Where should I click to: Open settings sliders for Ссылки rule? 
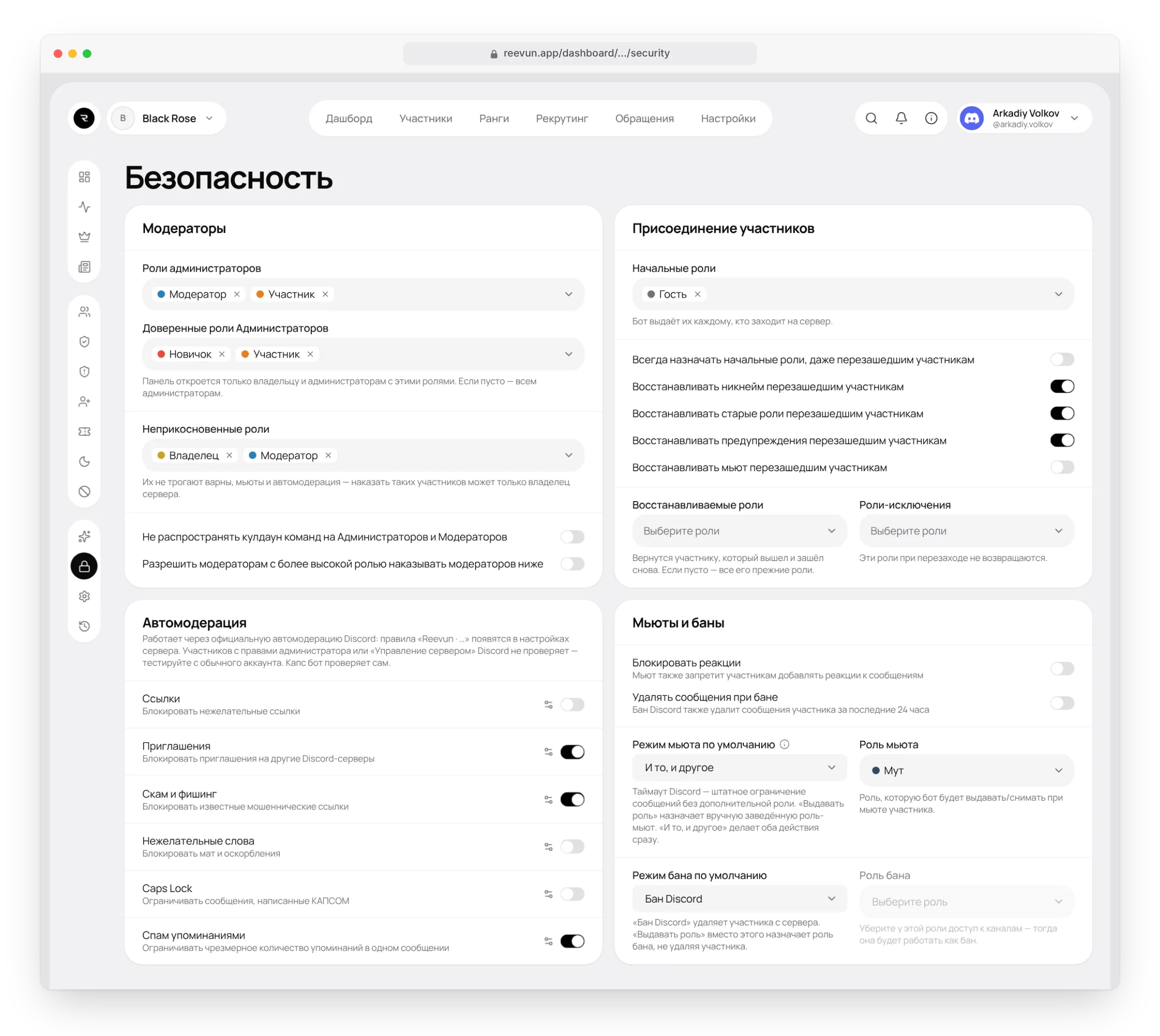coord(548,704)
